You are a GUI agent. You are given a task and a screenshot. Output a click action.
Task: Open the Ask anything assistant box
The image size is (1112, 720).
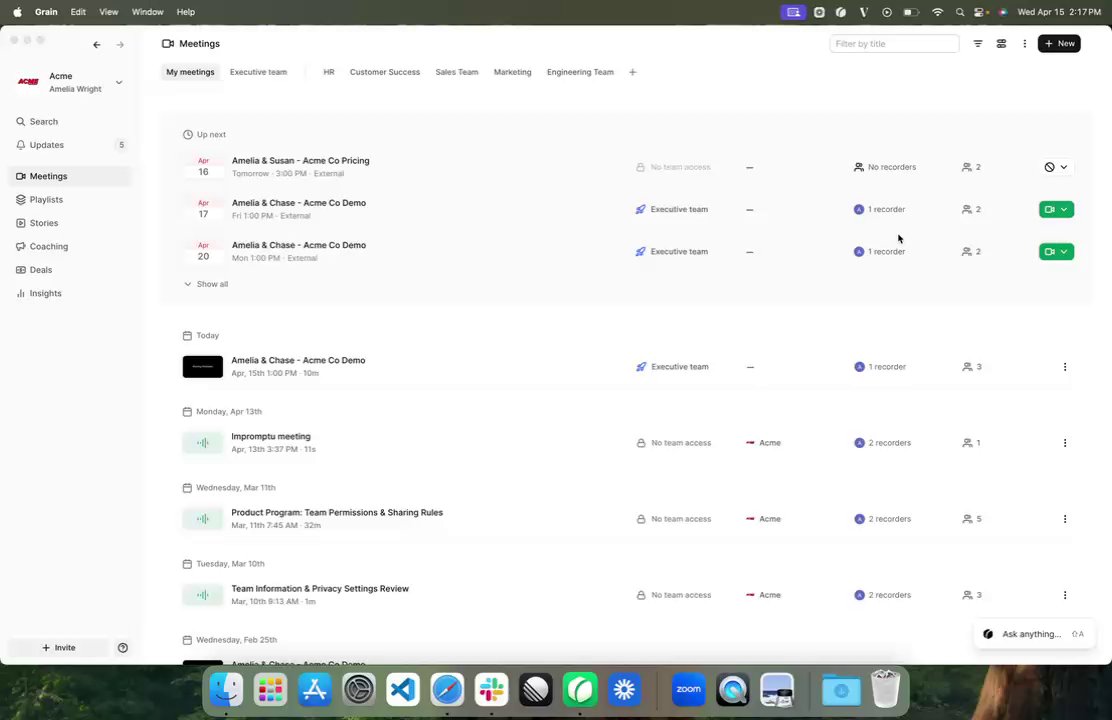(x=1034, y=634)
